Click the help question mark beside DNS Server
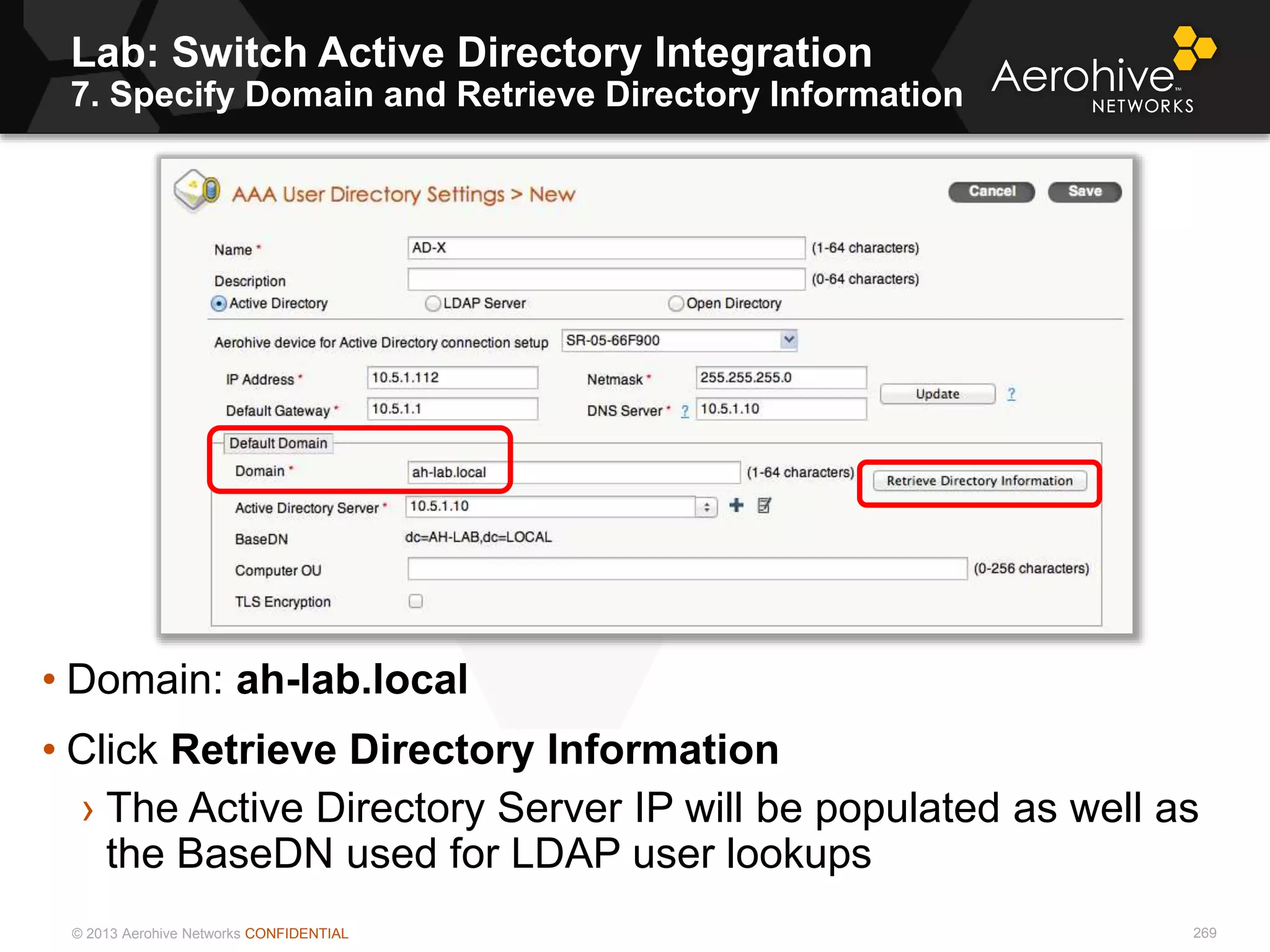Screen dimensions: 1270x952 point(685,412)
